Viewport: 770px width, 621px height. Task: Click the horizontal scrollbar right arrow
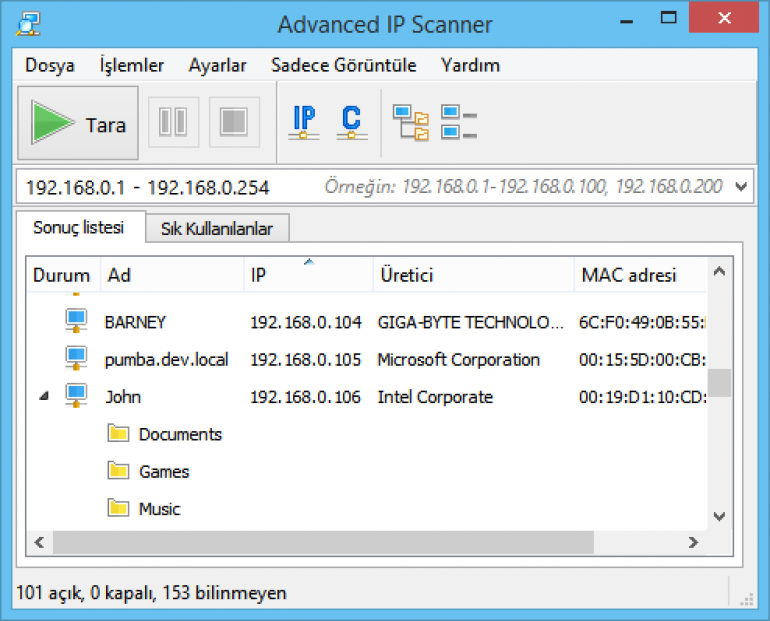point(693,542)
